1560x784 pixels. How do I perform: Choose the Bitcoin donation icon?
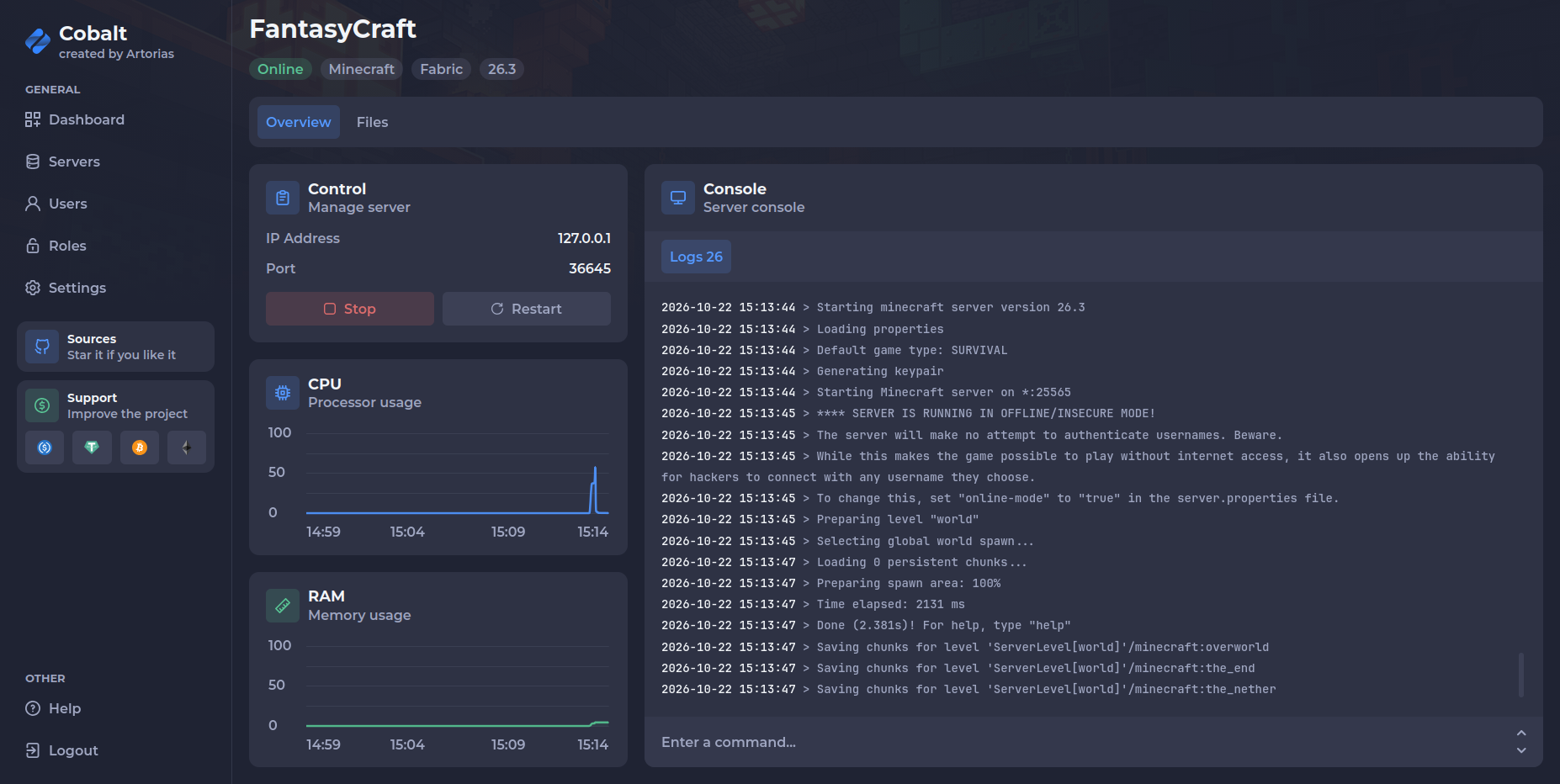[x=140, y=448]
